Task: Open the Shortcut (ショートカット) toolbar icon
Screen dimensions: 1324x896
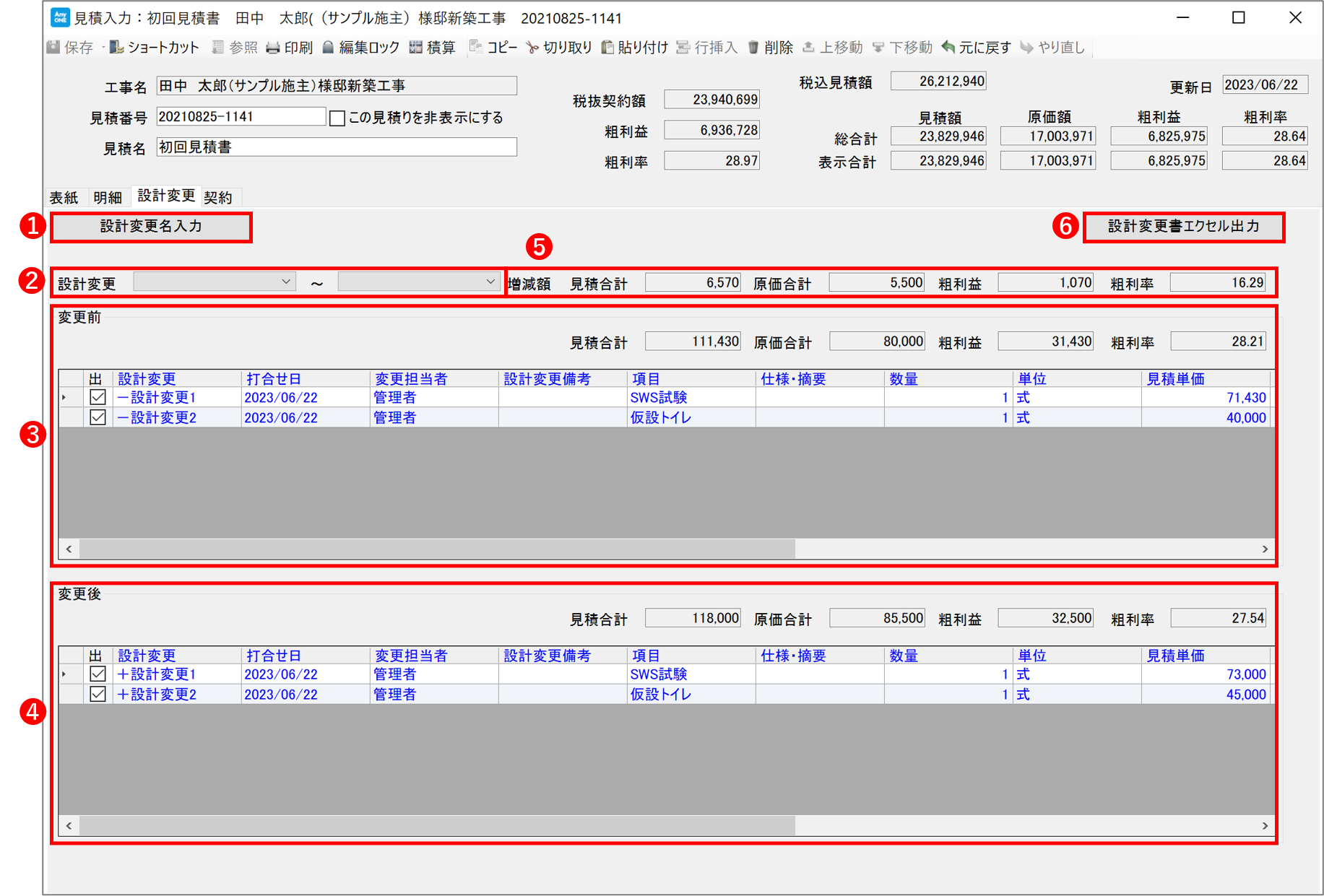Action: tap(116, 48)
